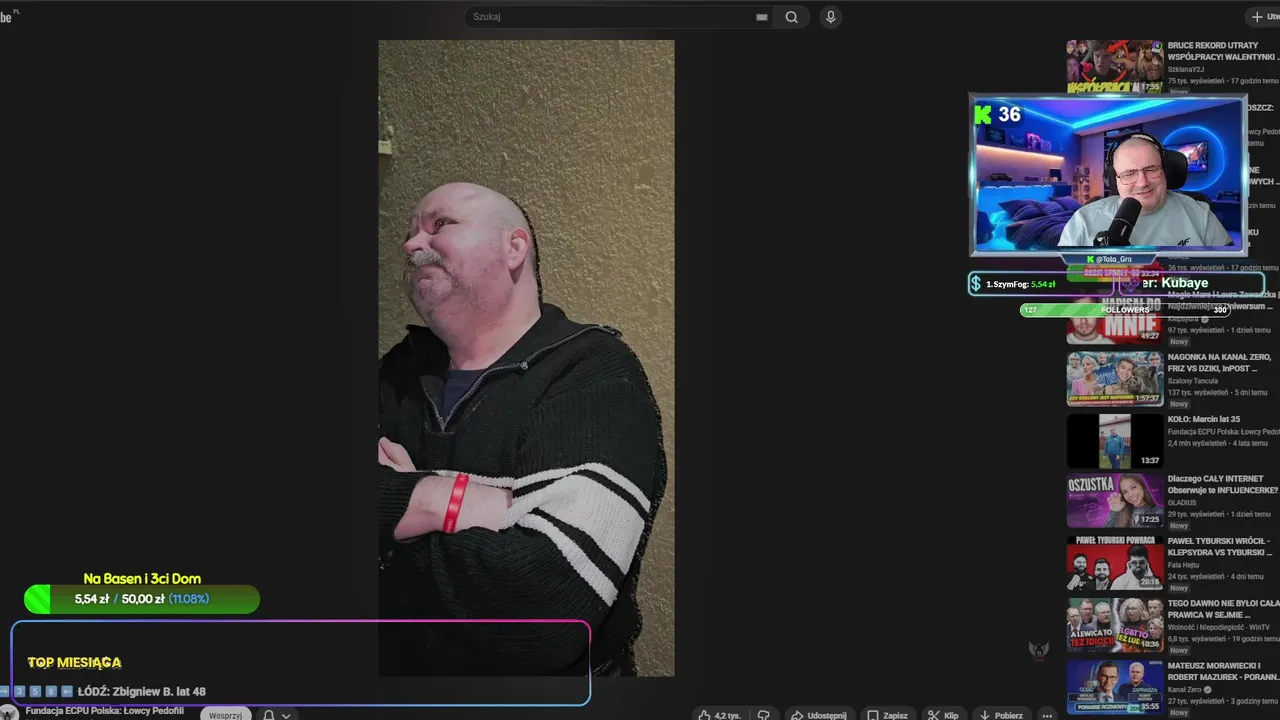Image resolution: width=1280 pixels, height=720 pixels.
Task: Open Dlaczego CAŁY INTERNET video title
Action: pos(1222,485)
